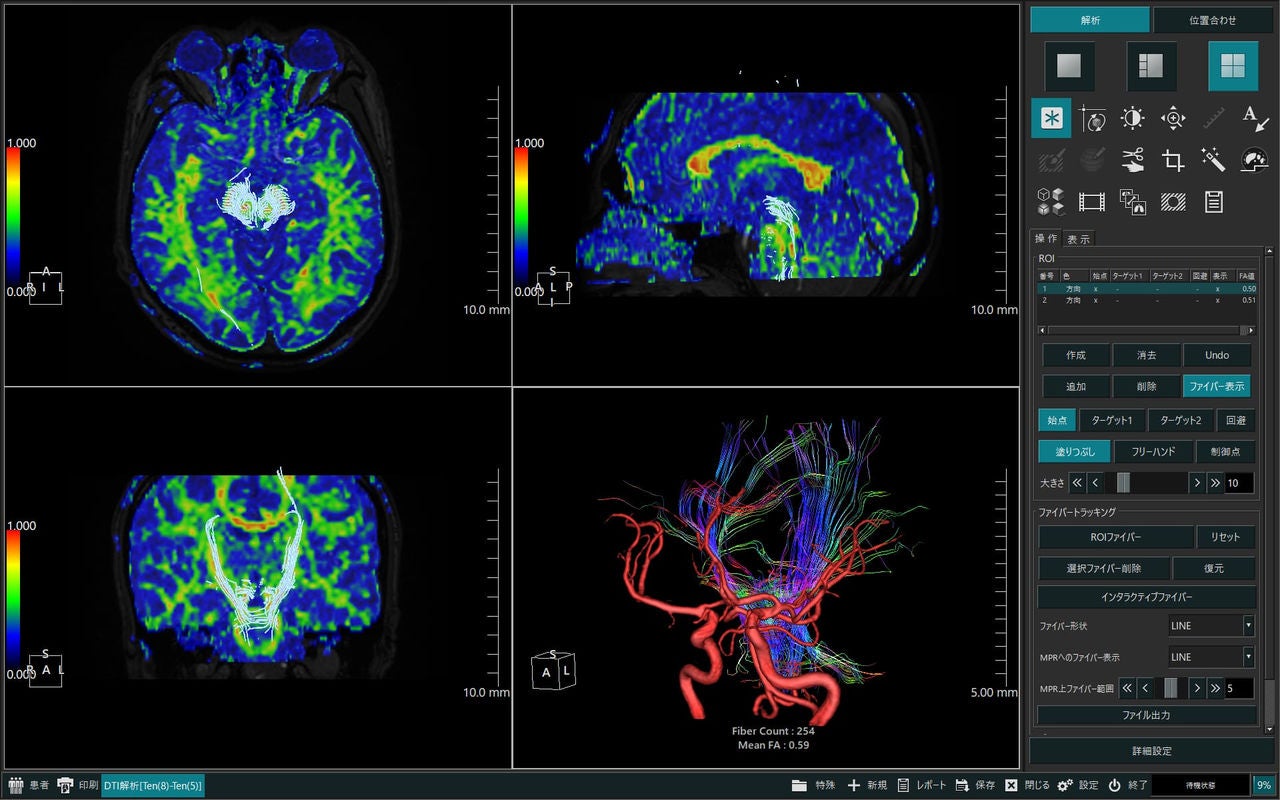Viewport: 1280px width, 800px height.
Task: Open the clipboard report icon
Action: [1213, 201]
